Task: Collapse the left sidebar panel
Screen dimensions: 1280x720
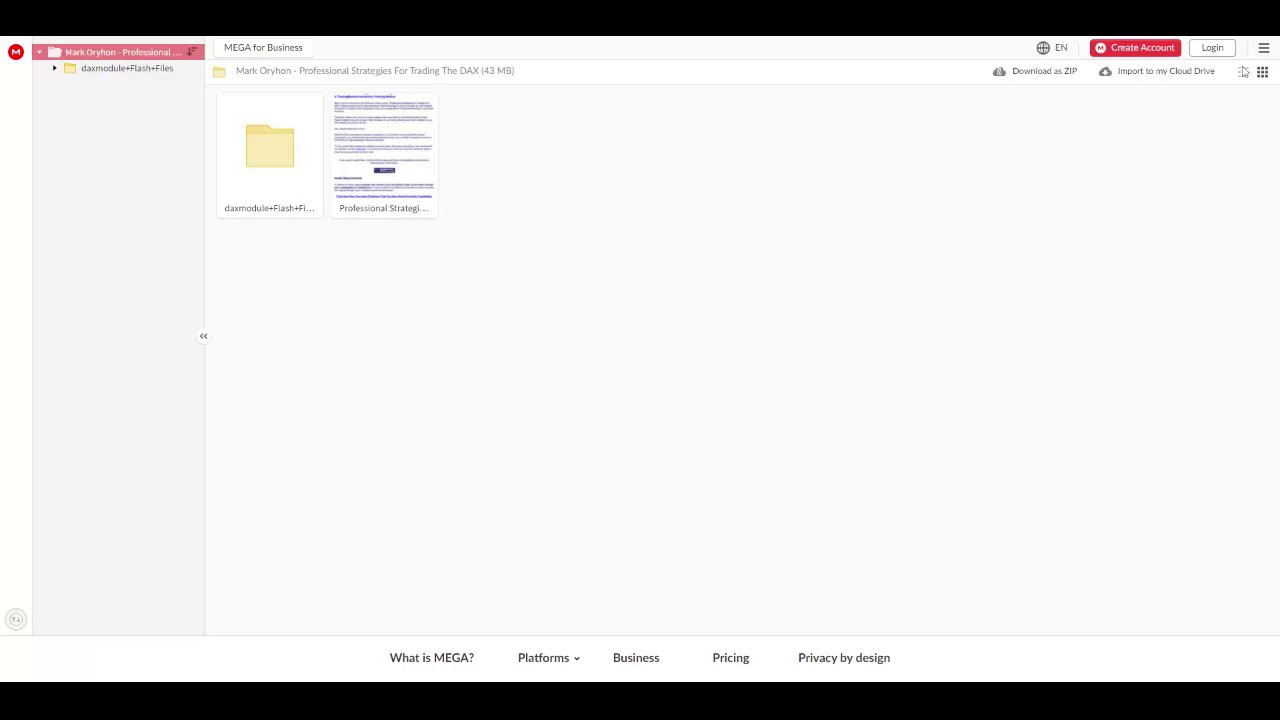Action: 203,336
